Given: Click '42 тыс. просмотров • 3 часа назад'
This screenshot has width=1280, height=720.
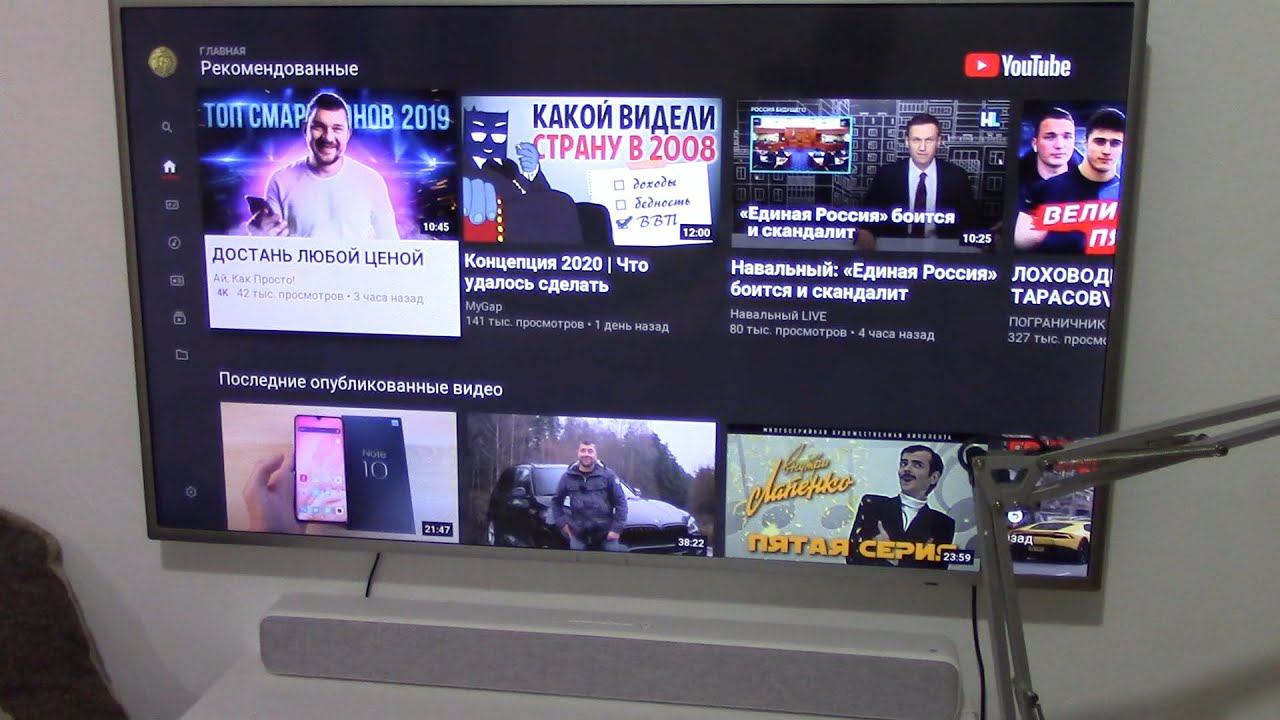Looking at the screenshot, I should click(x=330, y=297).
